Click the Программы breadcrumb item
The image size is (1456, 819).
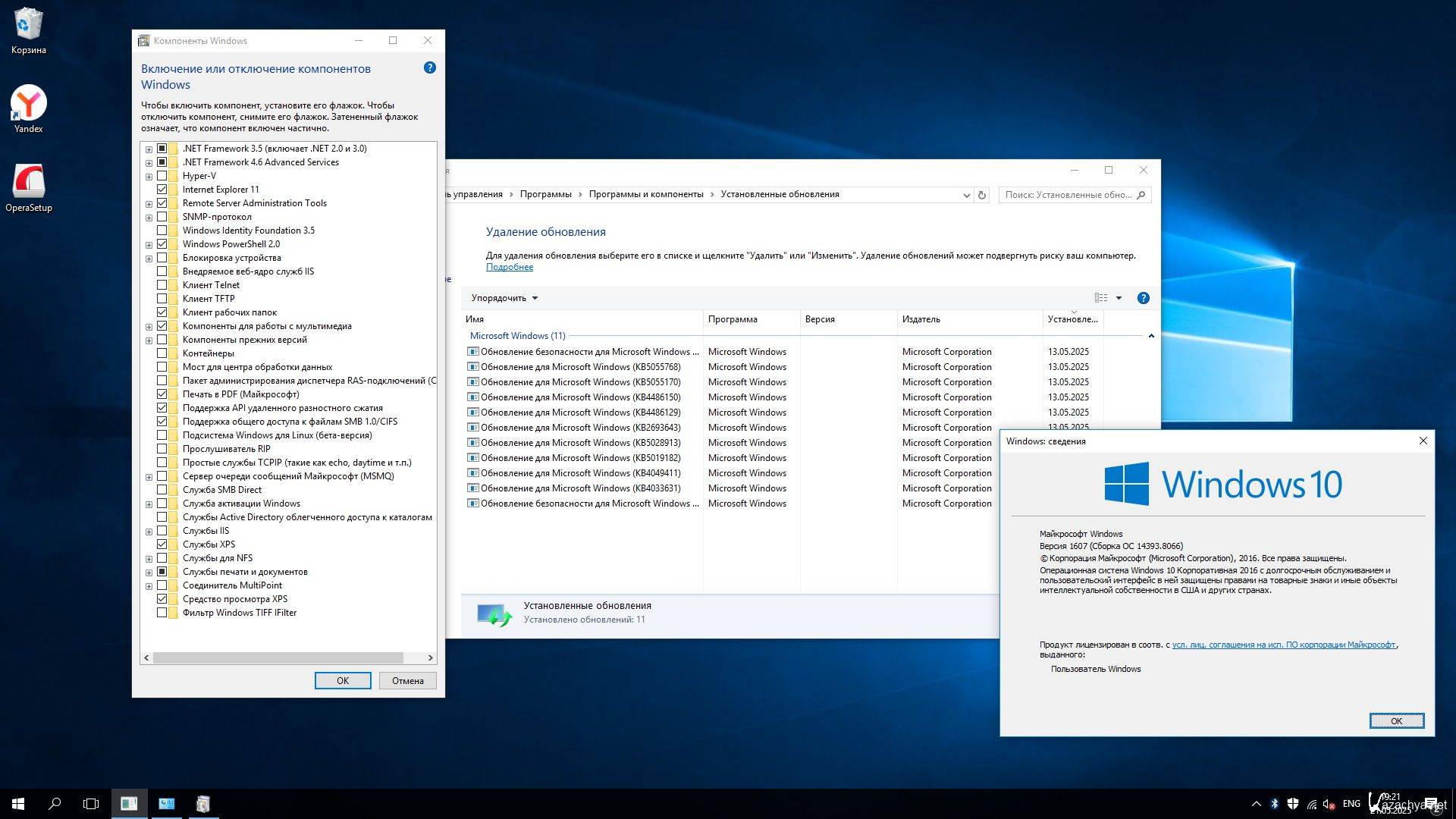[x=545, y=194]
